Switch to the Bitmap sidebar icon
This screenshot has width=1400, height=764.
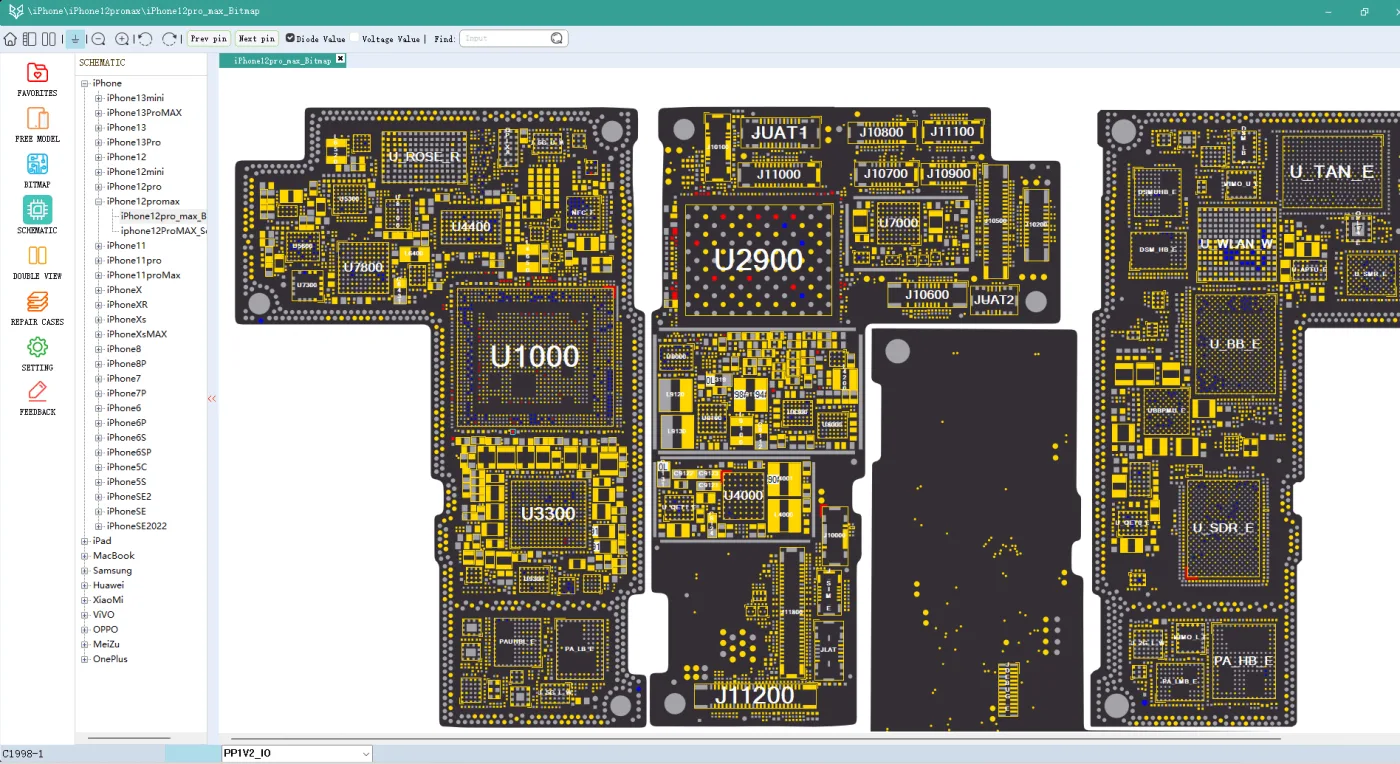click(x=37, y=164)
